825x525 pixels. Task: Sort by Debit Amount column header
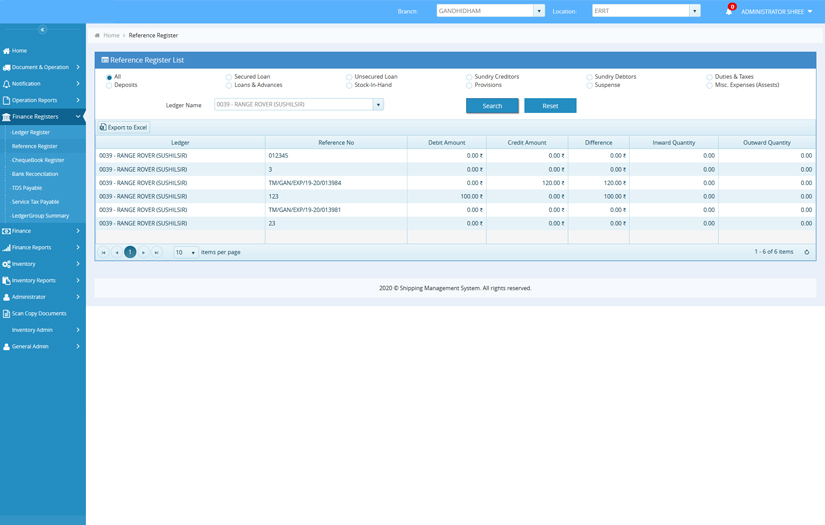447,143
